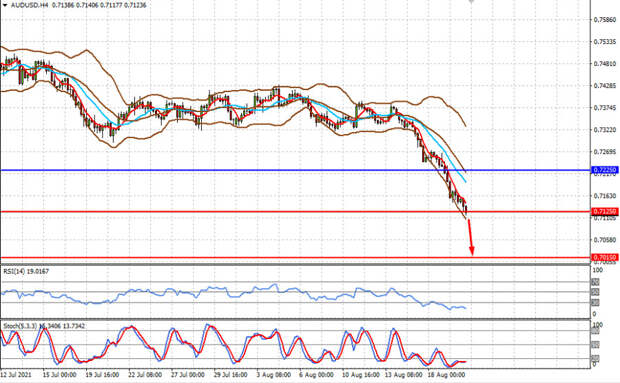Select the red 0.70150 price level label
The height and width of the screenshot is (383, 620).
coord(604,257)
